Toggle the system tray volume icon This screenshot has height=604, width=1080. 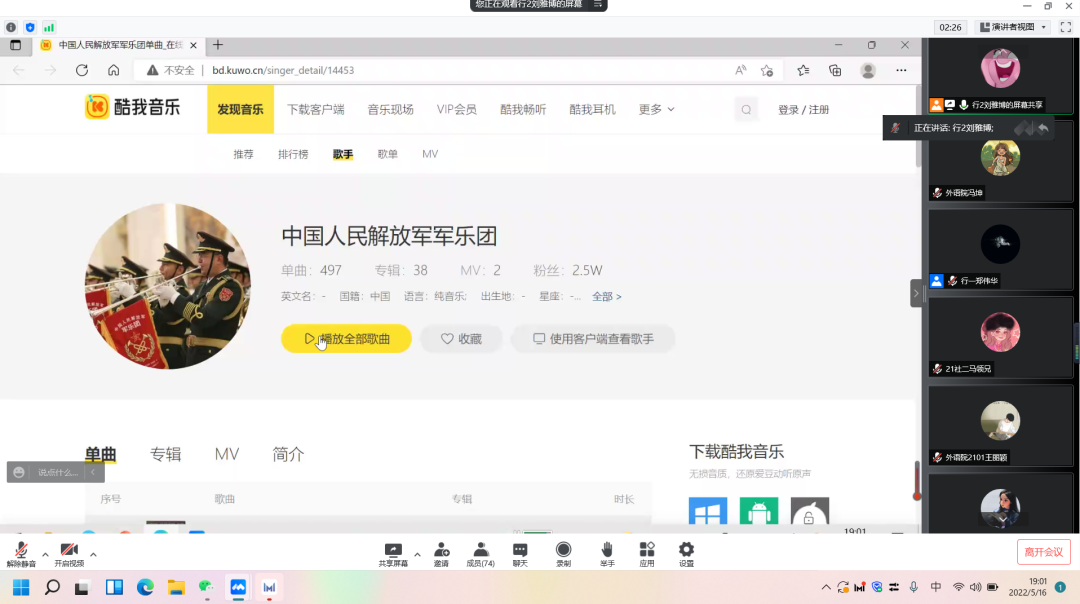click(x=975, y=587)
